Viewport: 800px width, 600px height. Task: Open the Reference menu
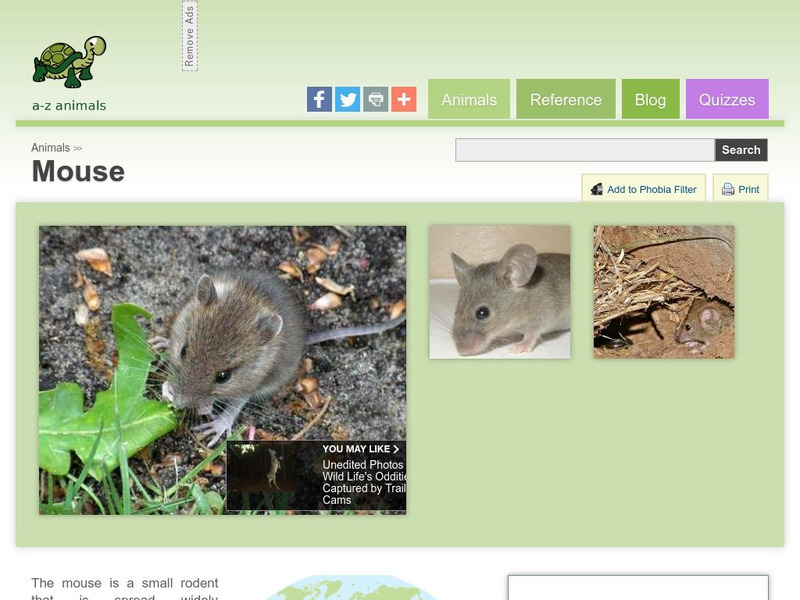[x=566, y=99]
